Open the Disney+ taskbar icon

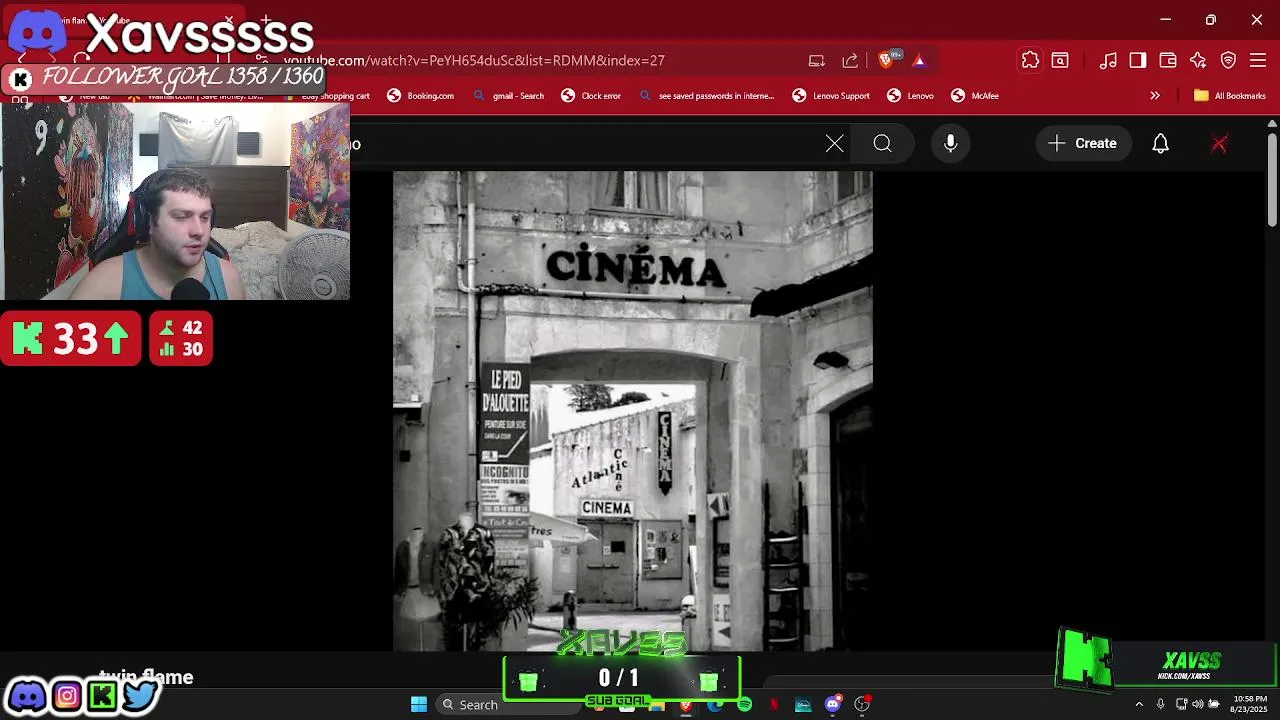803,705
